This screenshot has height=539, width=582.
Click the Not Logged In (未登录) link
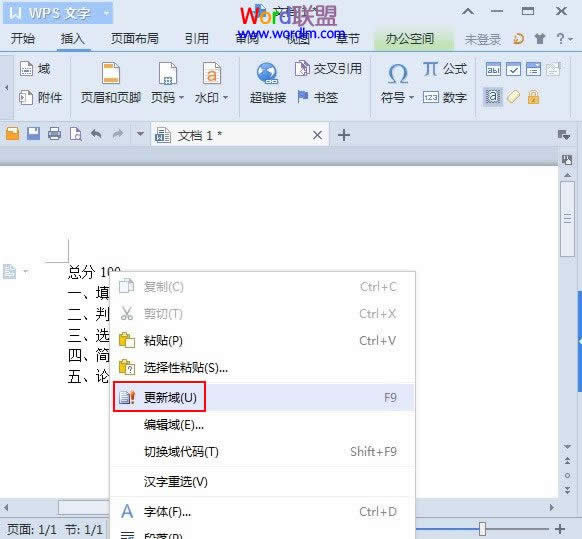point(483,39)
